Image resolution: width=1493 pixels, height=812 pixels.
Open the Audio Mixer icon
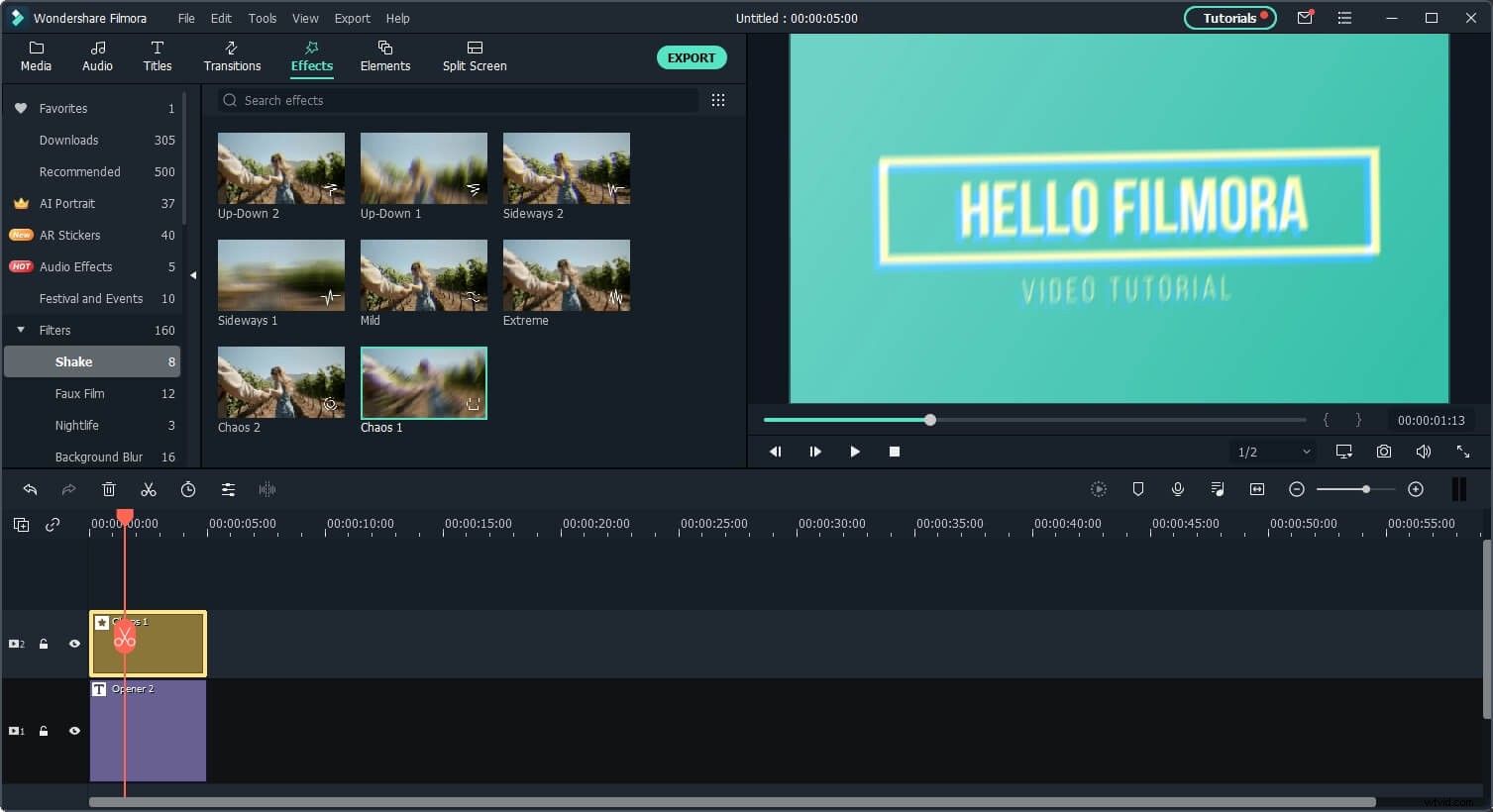1218,488
